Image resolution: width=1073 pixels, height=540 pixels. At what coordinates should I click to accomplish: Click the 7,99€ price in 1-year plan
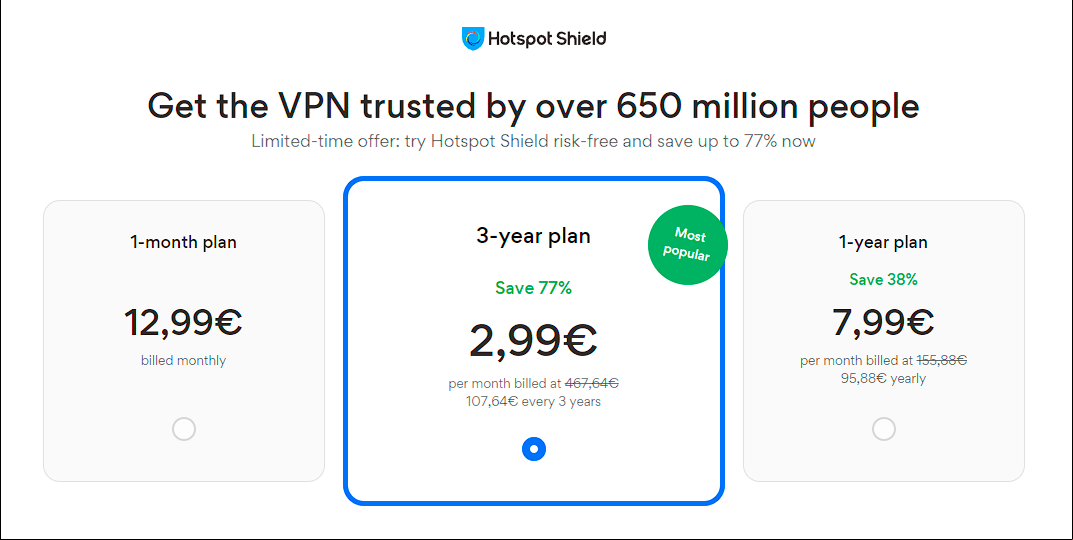click(x=883, y=322)
